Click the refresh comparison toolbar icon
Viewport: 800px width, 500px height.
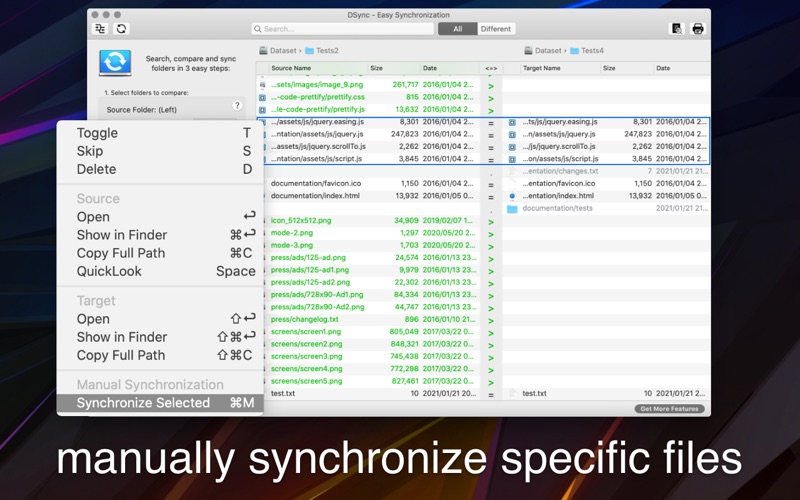click(121, 29)
